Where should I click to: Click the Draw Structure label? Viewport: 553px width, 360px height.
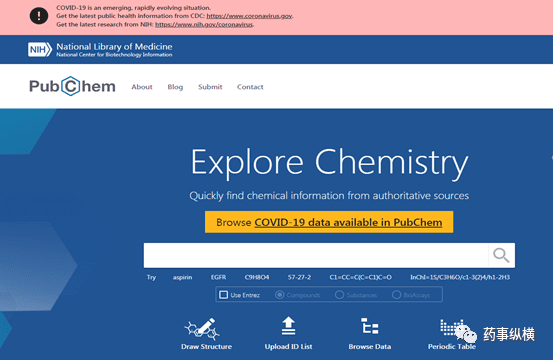coord(206,347)
